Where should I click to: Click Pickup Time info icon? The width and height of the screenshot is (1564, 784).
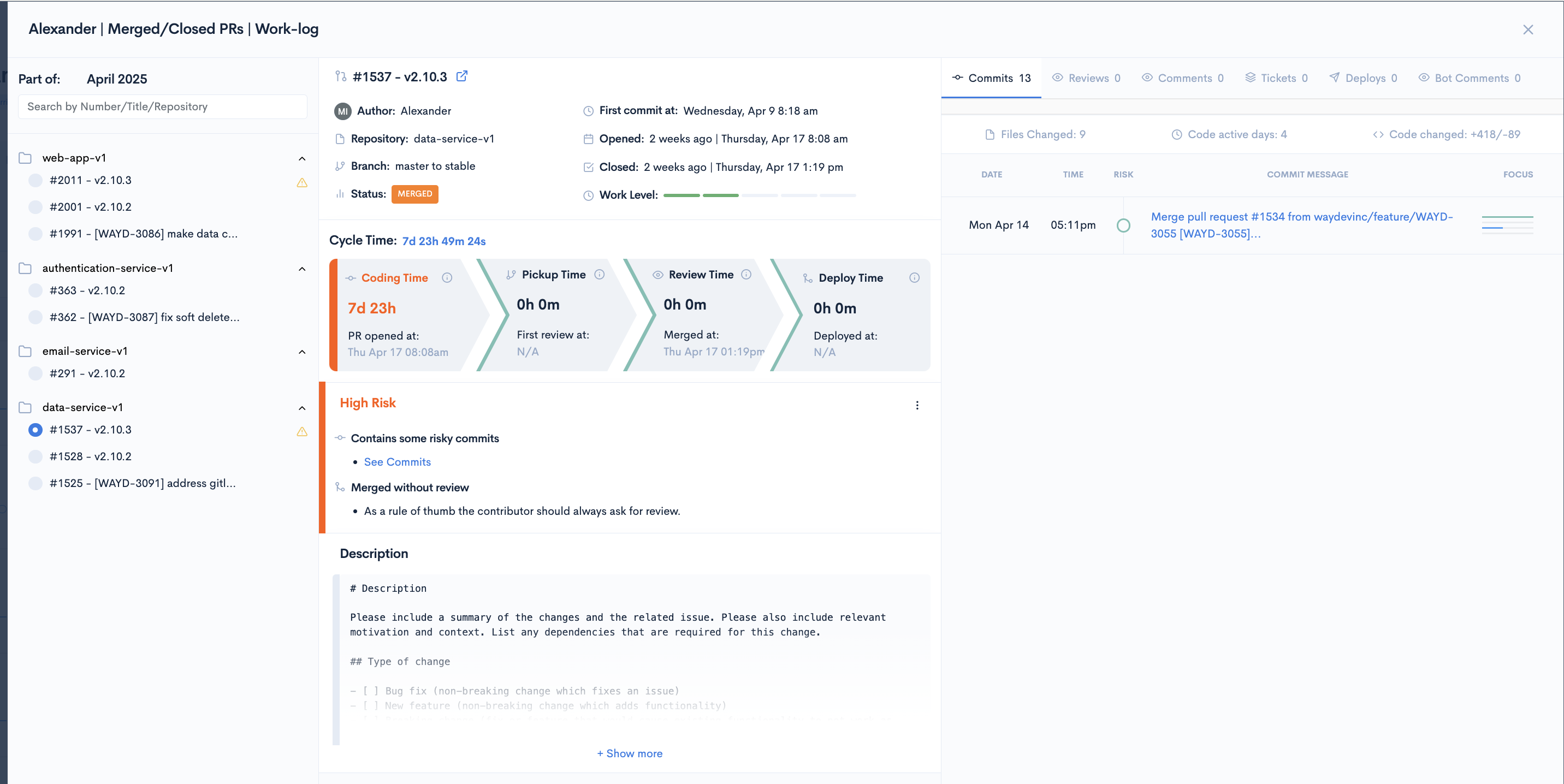[599, 275]
